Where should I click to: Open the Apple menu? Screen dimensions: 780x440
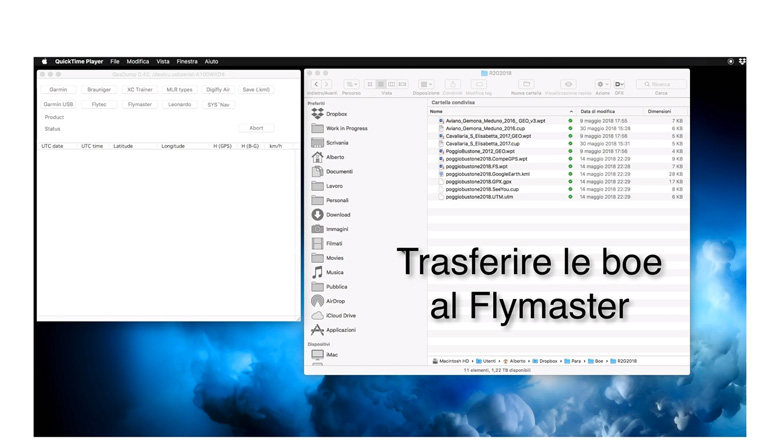pos(44,62)
